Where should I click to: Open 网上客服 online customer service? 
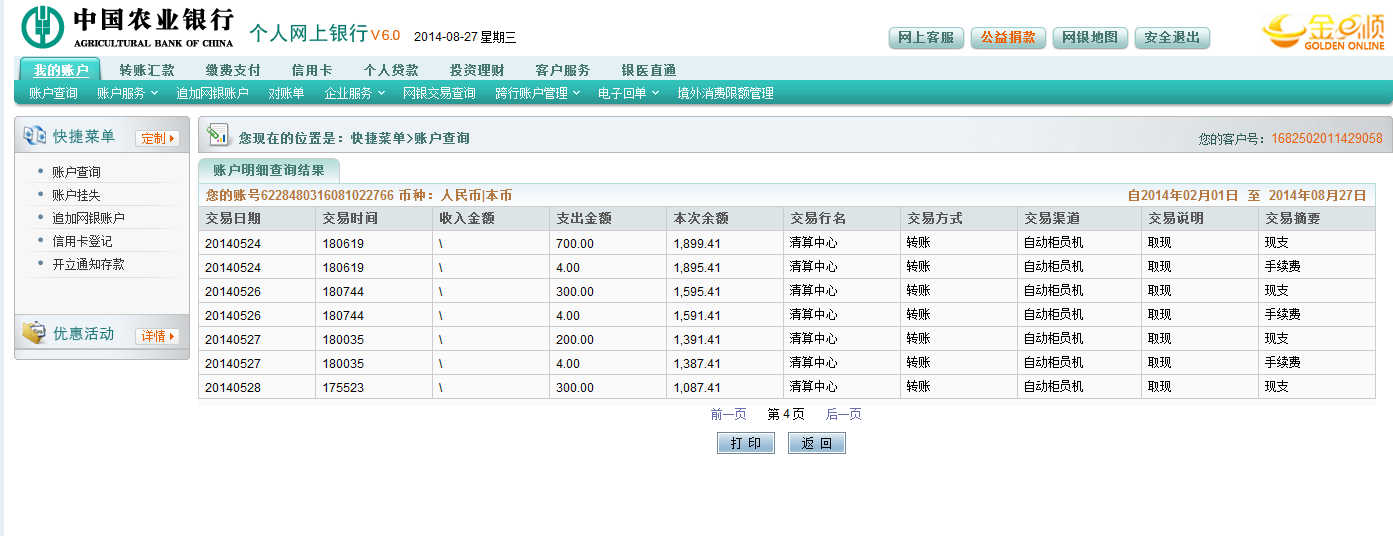point(926,38)
